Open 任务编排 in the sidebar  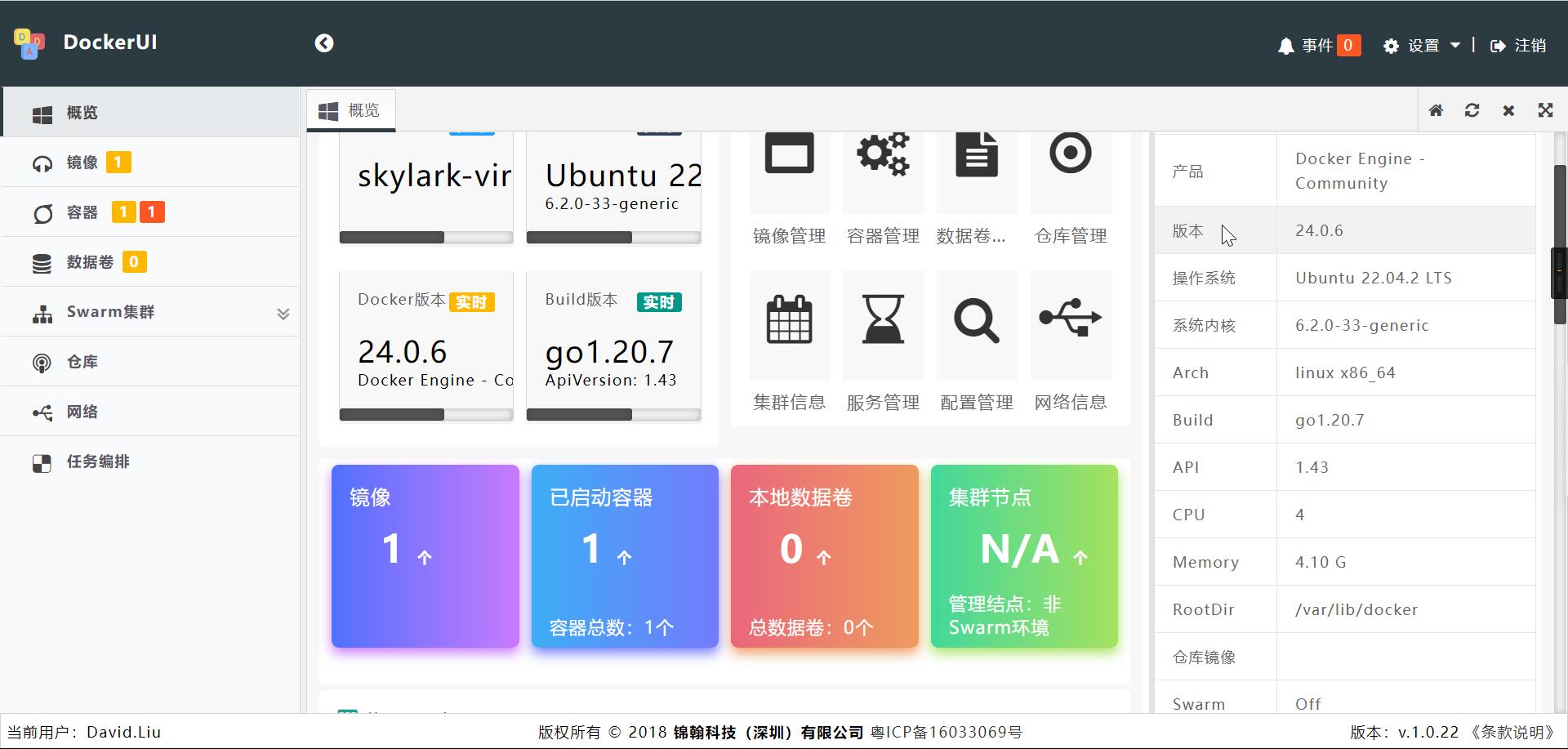[98, 461]
